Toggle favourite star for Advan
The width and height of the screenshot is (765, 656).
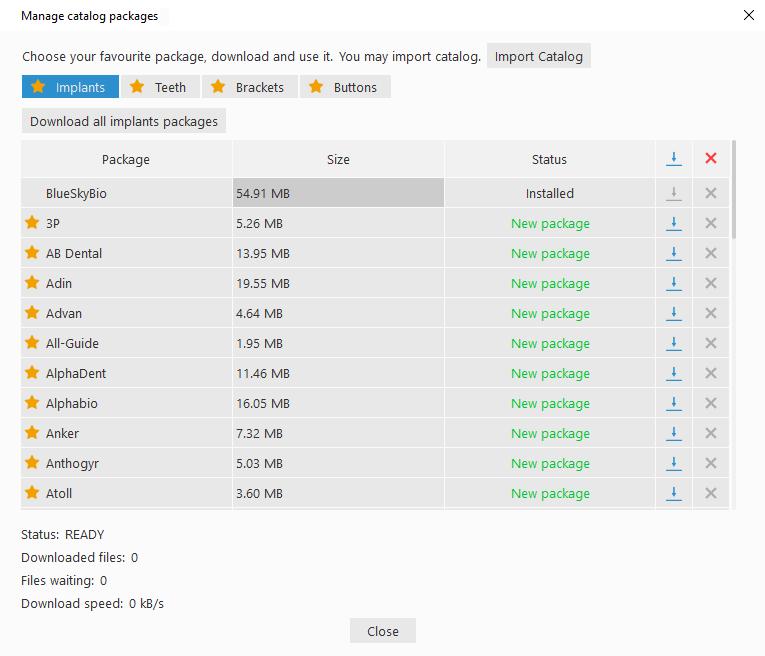tap(32, 313)
